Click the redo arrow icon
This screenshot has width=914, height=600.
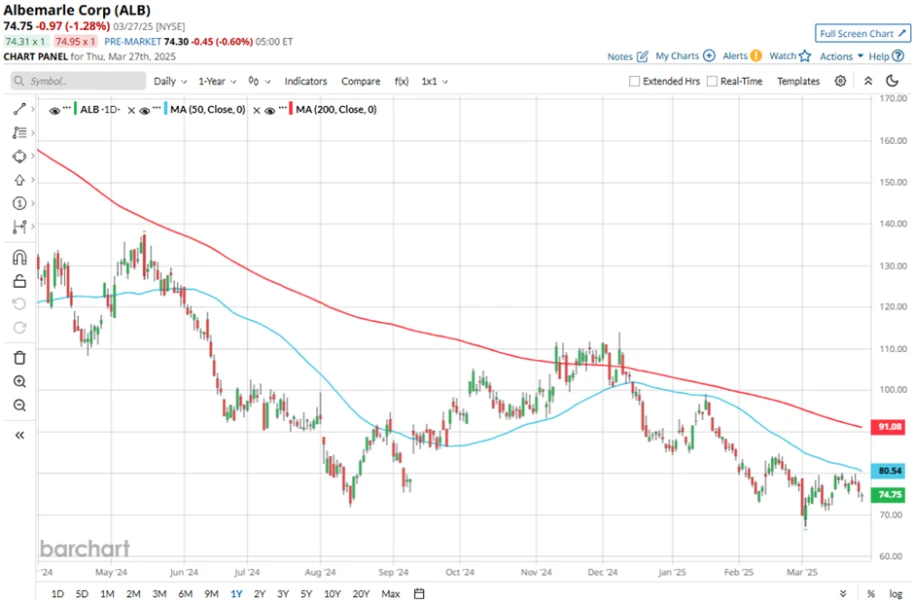coord(19,328)
